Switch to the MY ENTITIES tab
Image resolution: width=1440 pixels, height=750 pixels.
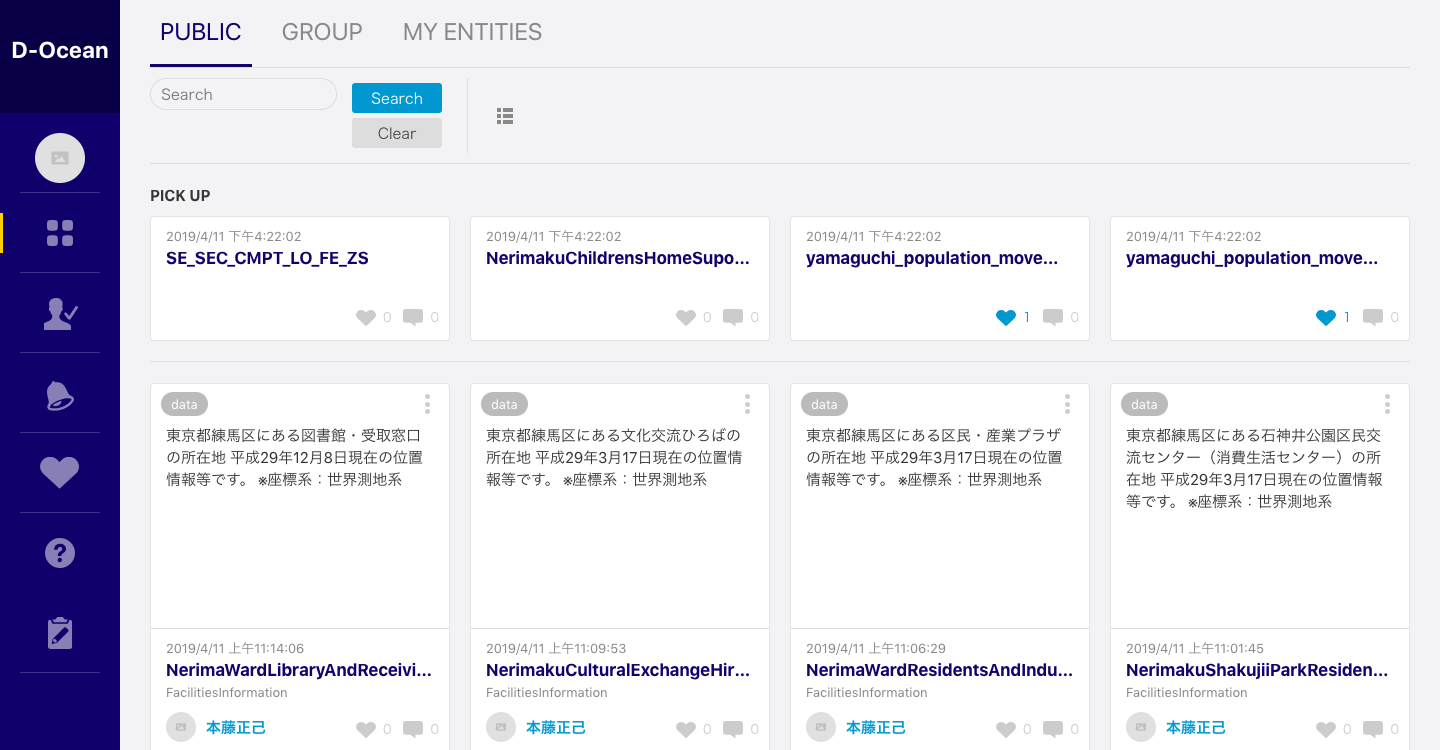[x=472, y=32]
